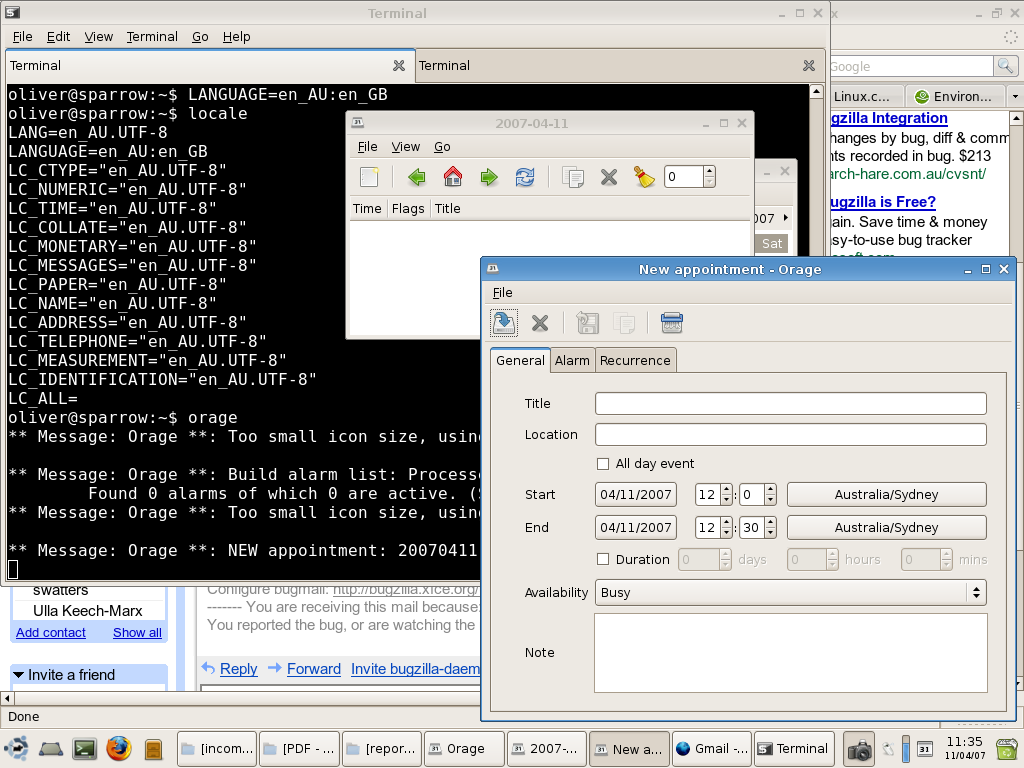Open the Alarm tab
The height and width of the screenshot is (768, 1024).
[572, 360]
